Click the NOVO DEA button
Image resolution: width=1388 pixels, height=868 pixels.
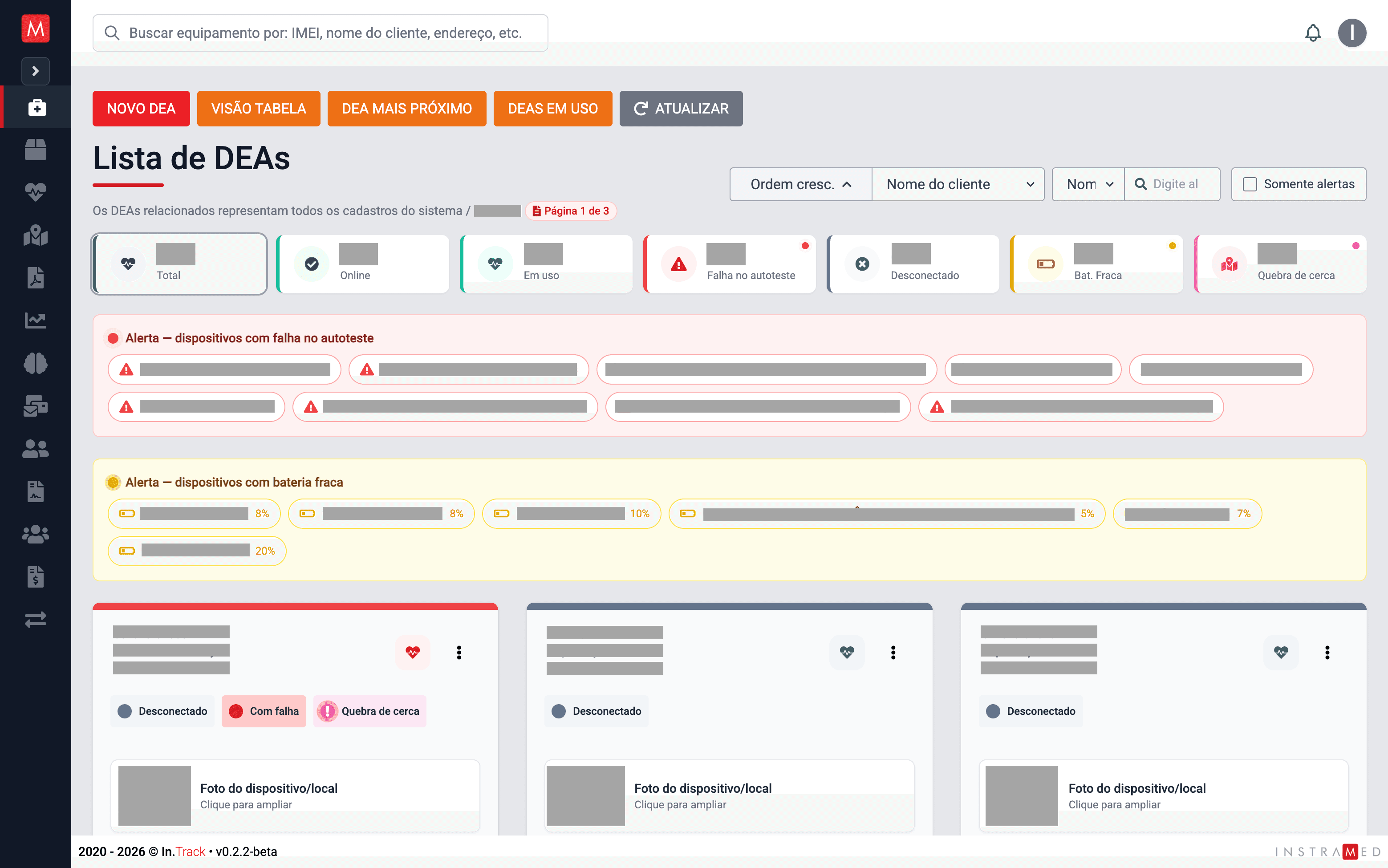pos(141,109)
